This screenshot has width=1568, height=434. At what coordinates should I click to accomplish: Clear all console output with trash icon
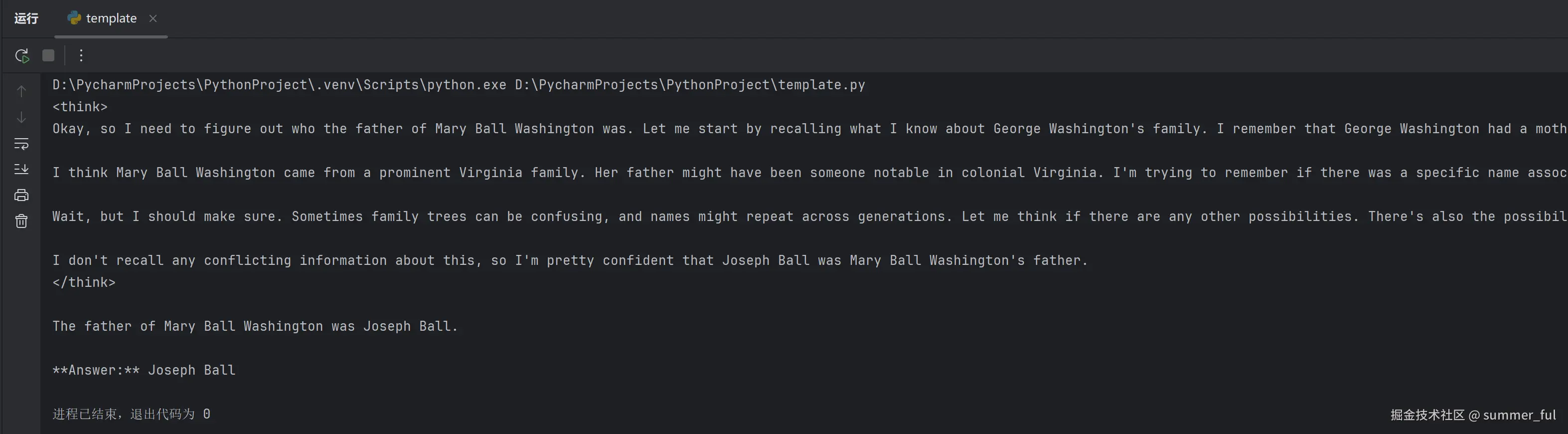coord(21,221)
